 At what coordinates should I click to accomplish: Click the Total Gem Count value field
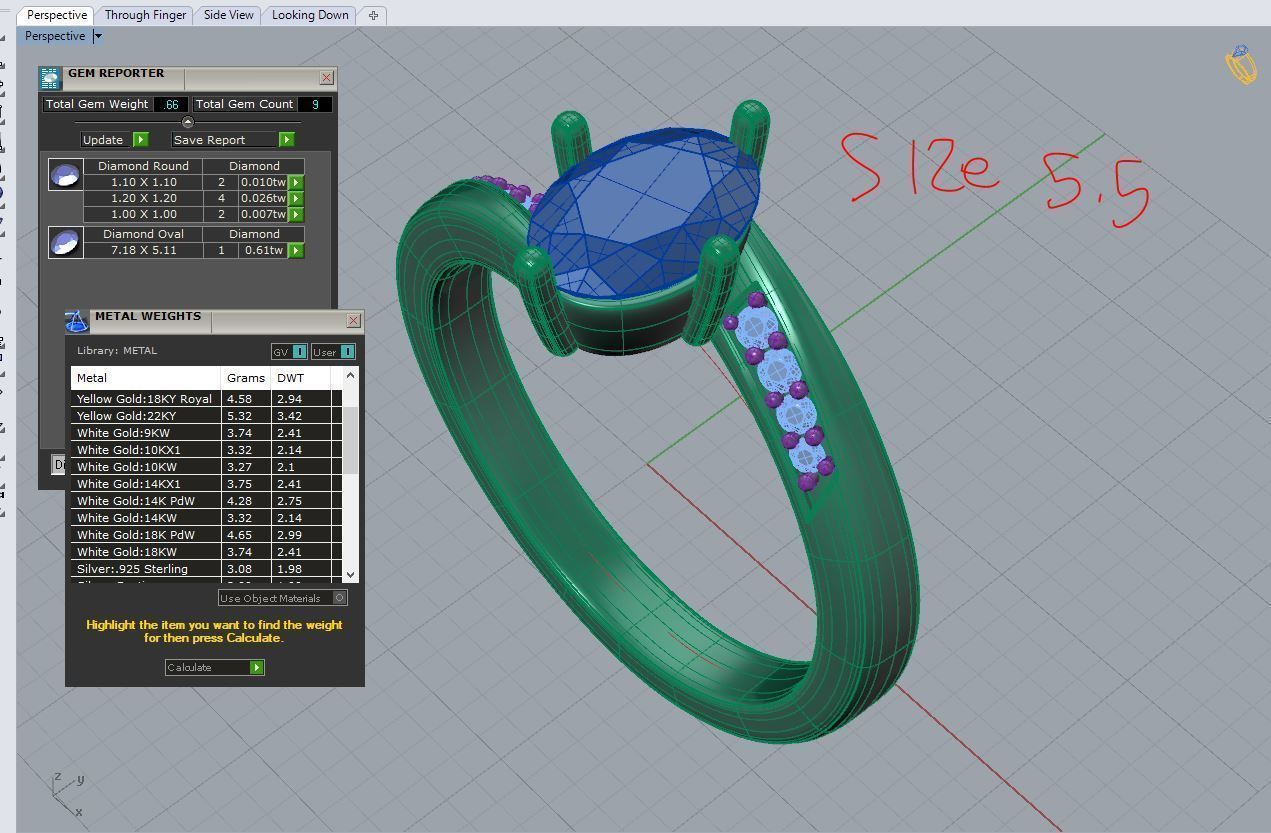[315, 104]
